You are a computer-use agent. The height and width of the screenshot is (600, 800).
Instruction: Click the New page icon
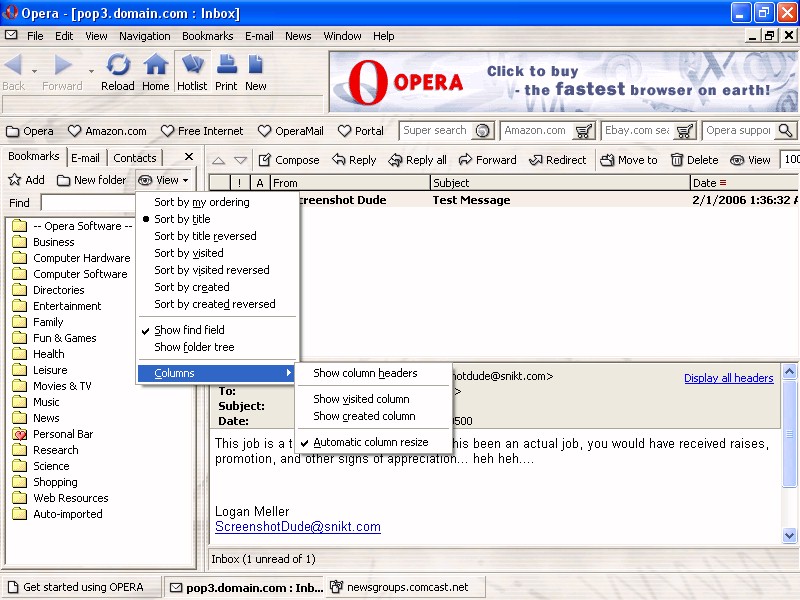255,65
